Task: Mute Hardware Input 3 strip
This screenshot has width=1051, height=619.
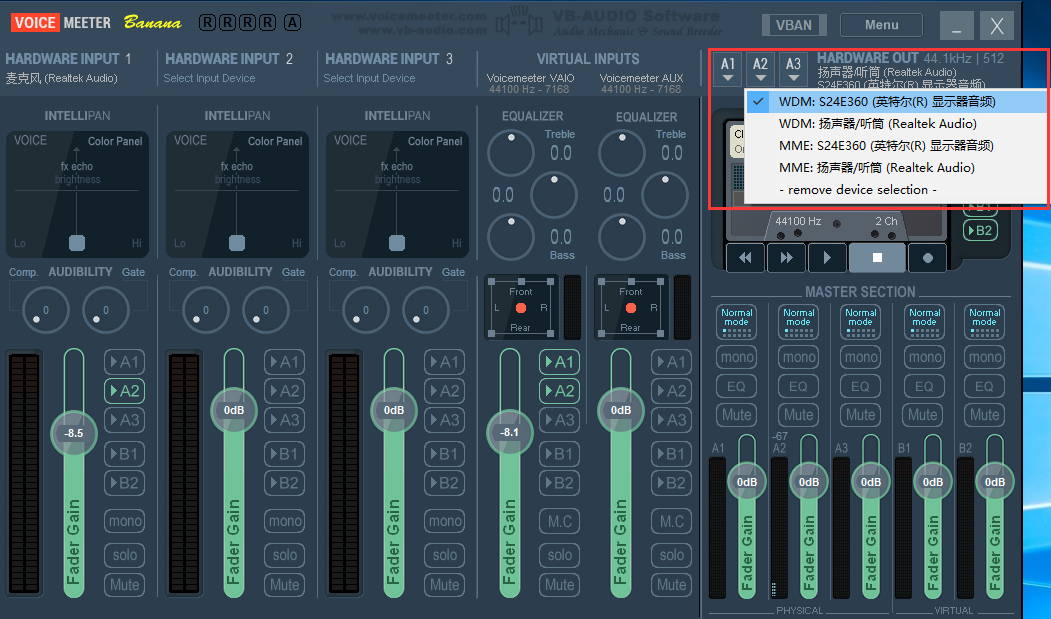Action: tap(444, 585)
